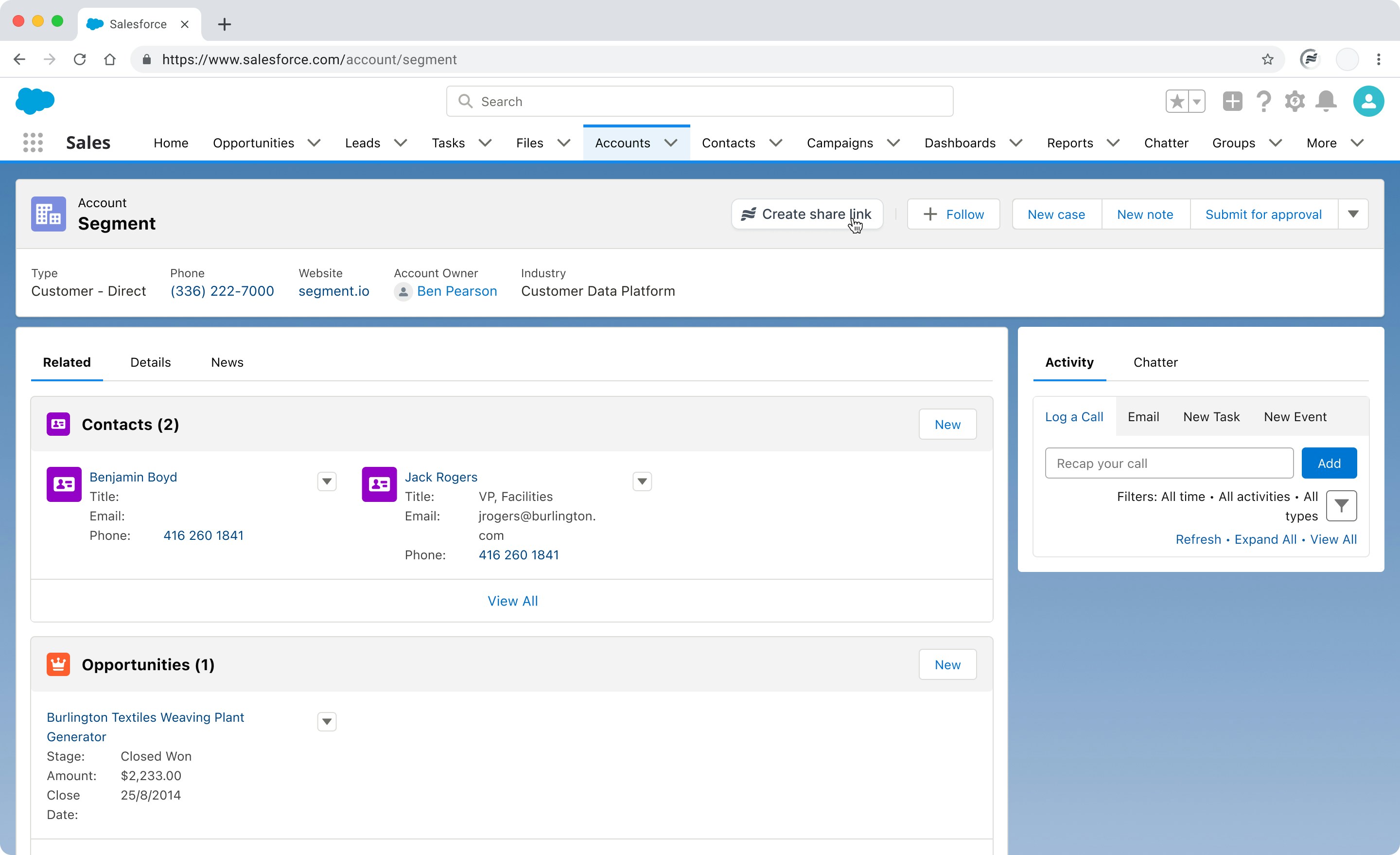Click Add to log the call
The width and height of the screenshot is (1400, 855).
click(1329, 463)
